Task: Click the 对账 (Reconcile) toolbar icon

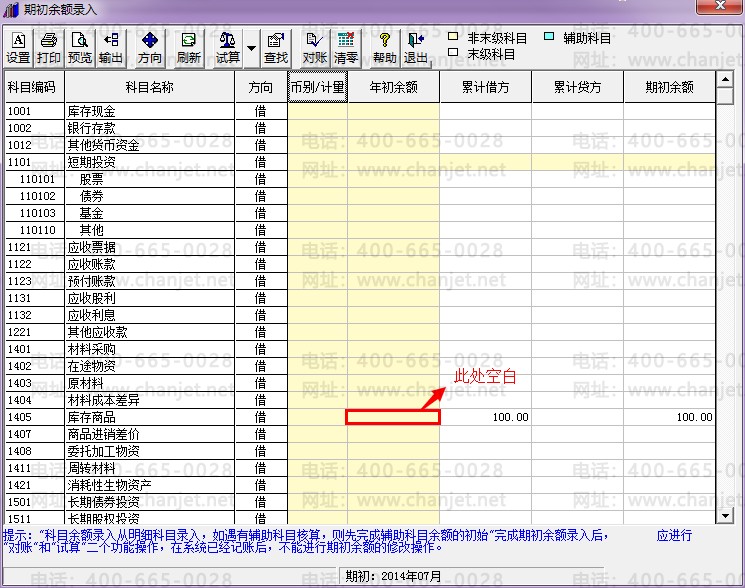Action: pyautogui.click(x=315, y=48)
